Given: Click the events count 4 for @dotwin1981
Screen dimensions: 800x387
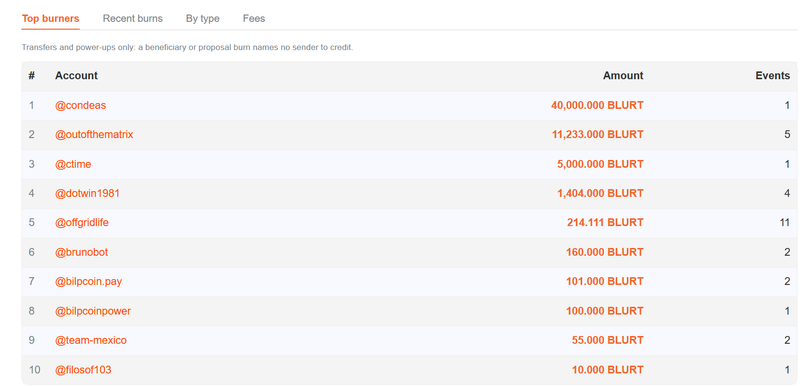Looking at the screenshot, I should [787, 193].
